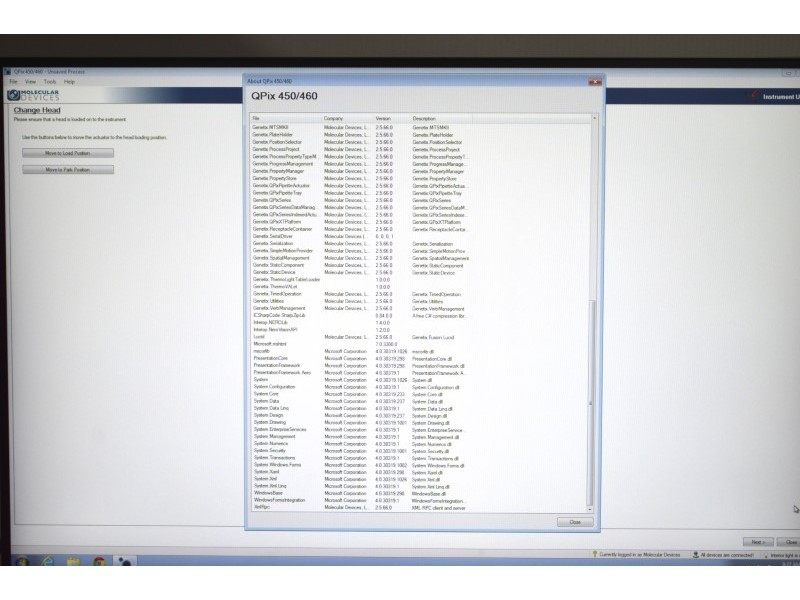Select the System.Design row
The image size is (800, 600).
click(x=360, y=415)
